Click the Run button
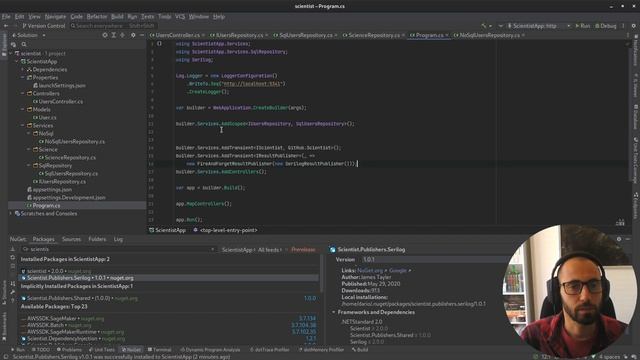Image resolution: width=640 pixels, height=360 pixels. point(582,26)
